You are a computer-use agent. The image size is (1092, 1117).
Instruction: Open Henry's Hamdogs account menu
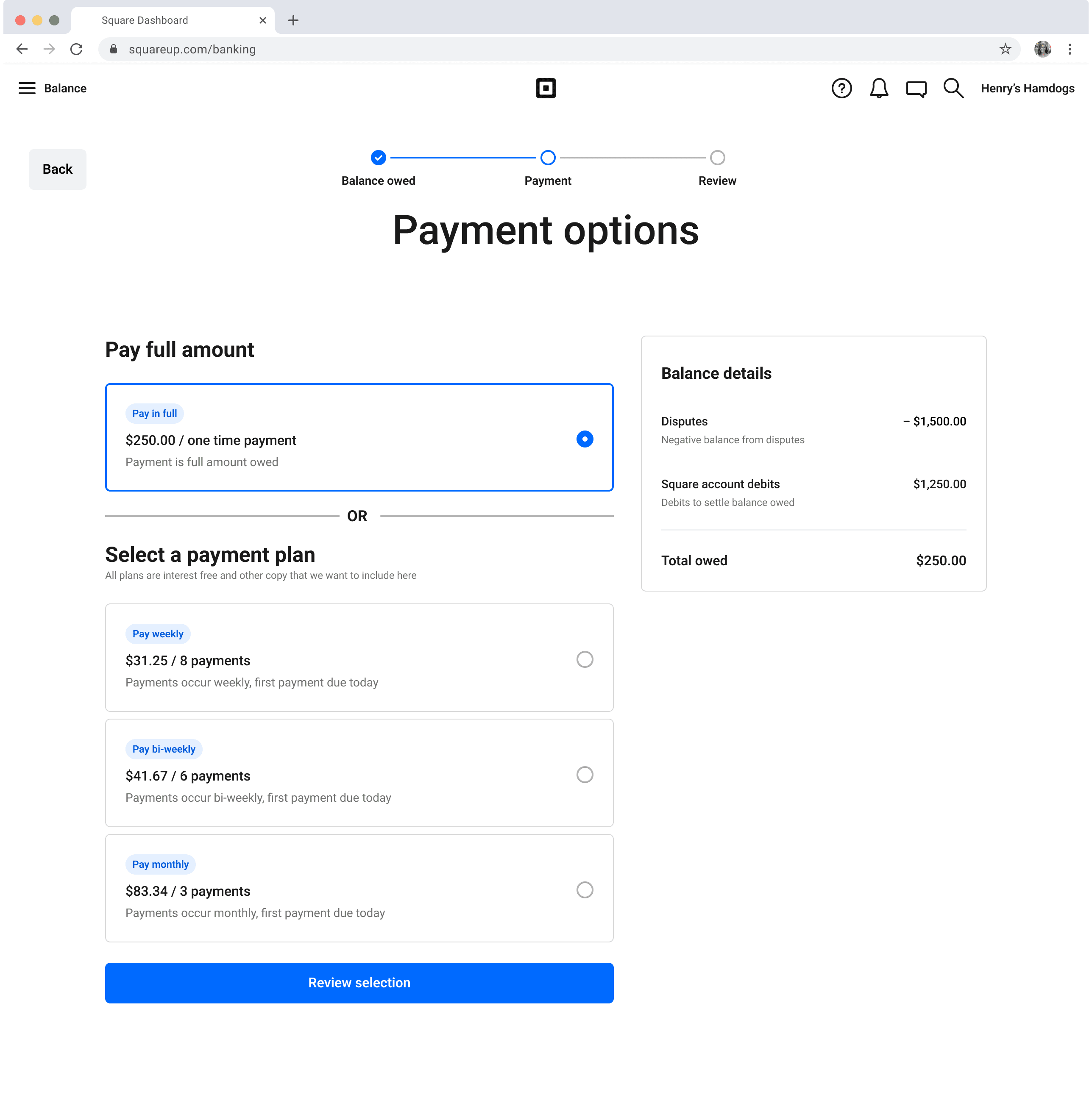click(x=1027, y=88)
